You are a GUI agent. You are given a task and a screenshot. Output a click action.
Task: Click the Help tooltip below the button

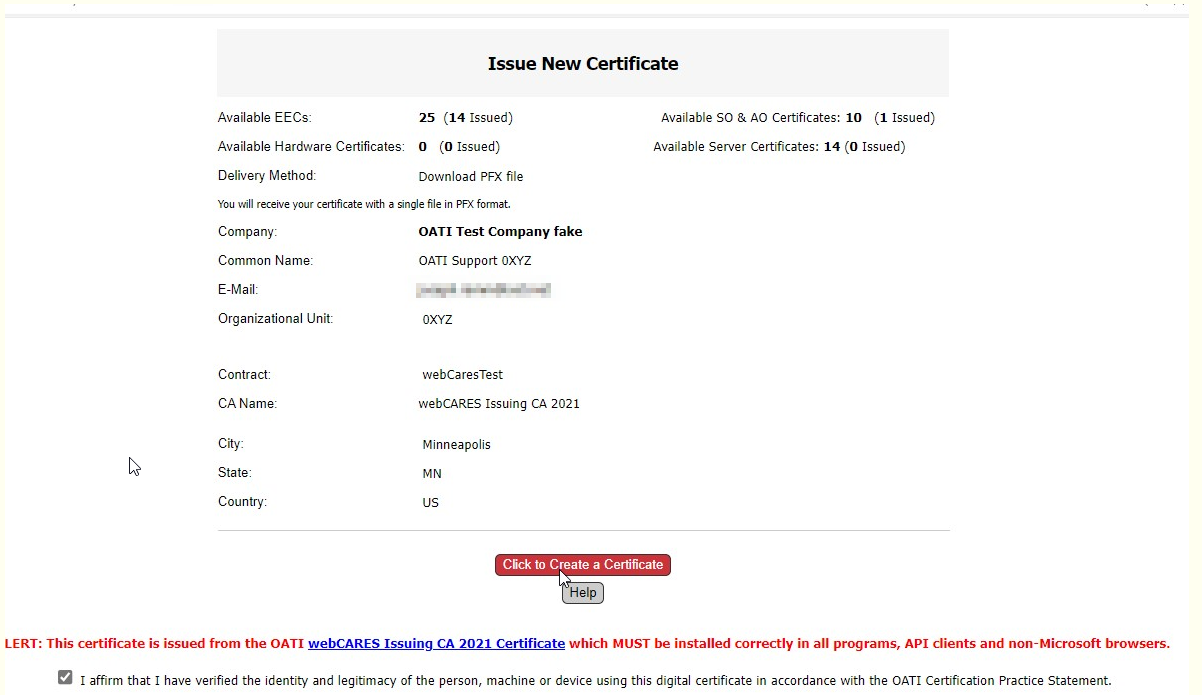pyautogui.click(x=583, y=593)
